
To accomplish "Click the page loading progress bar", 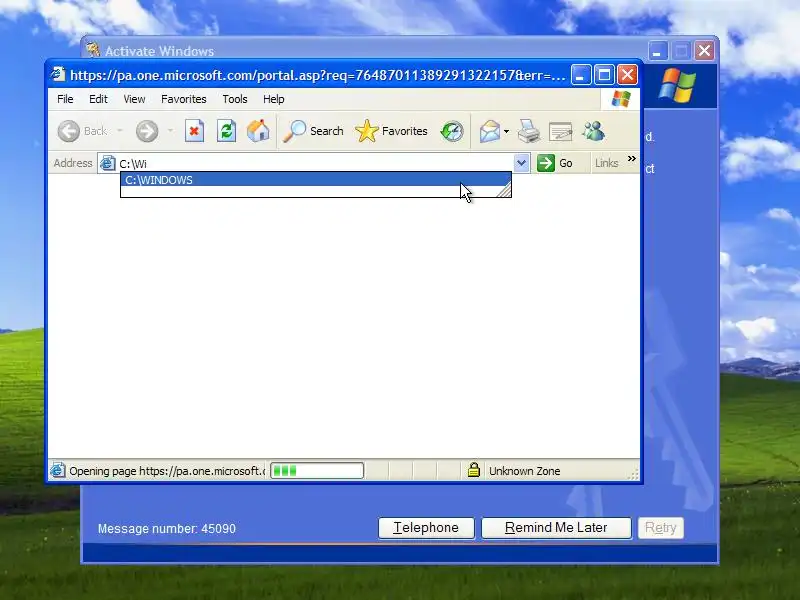I will pos(317,470).
